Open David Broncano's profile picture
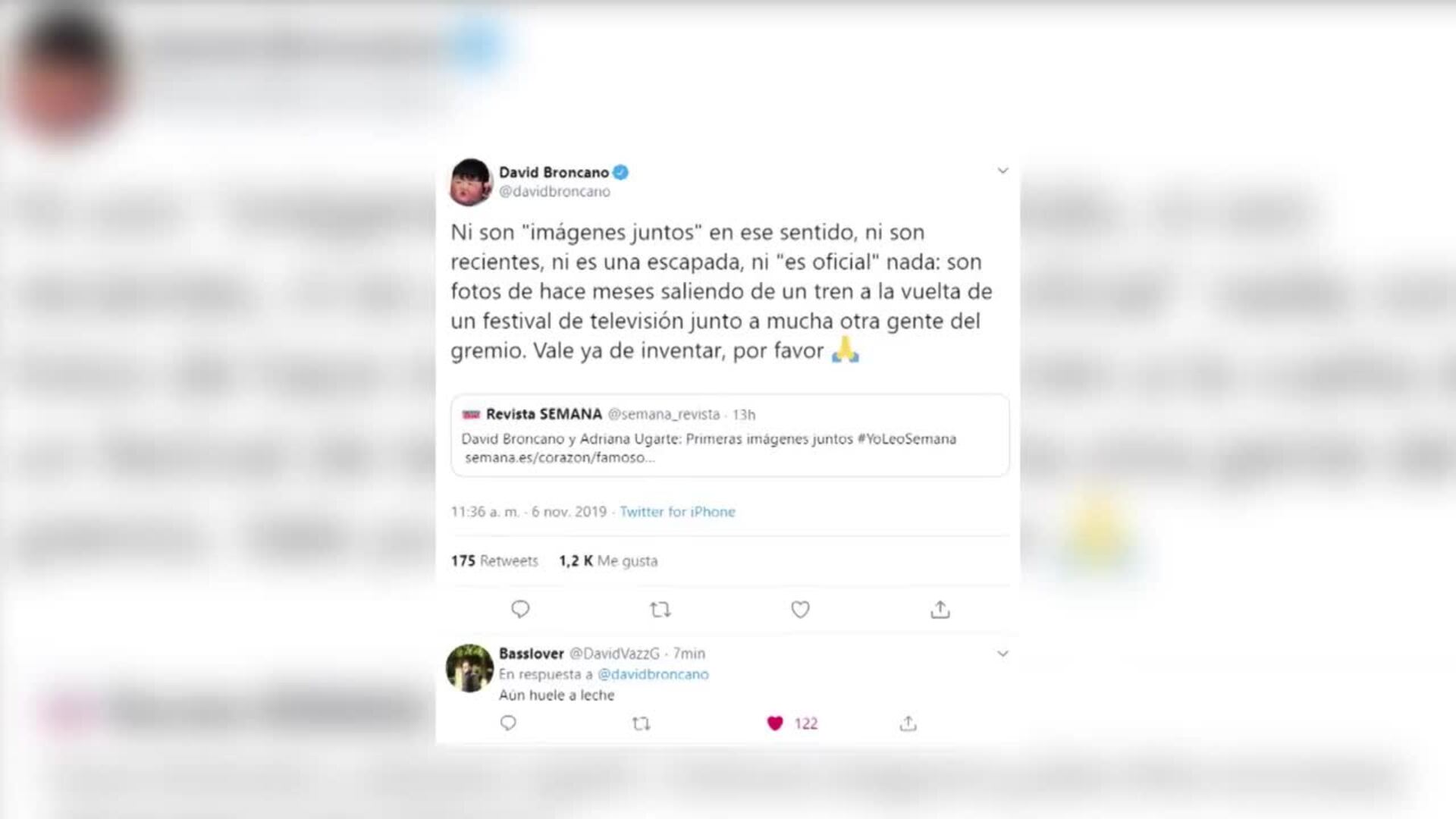The height and width of the screenshot is (819, 1456). [x=471, y=182]
